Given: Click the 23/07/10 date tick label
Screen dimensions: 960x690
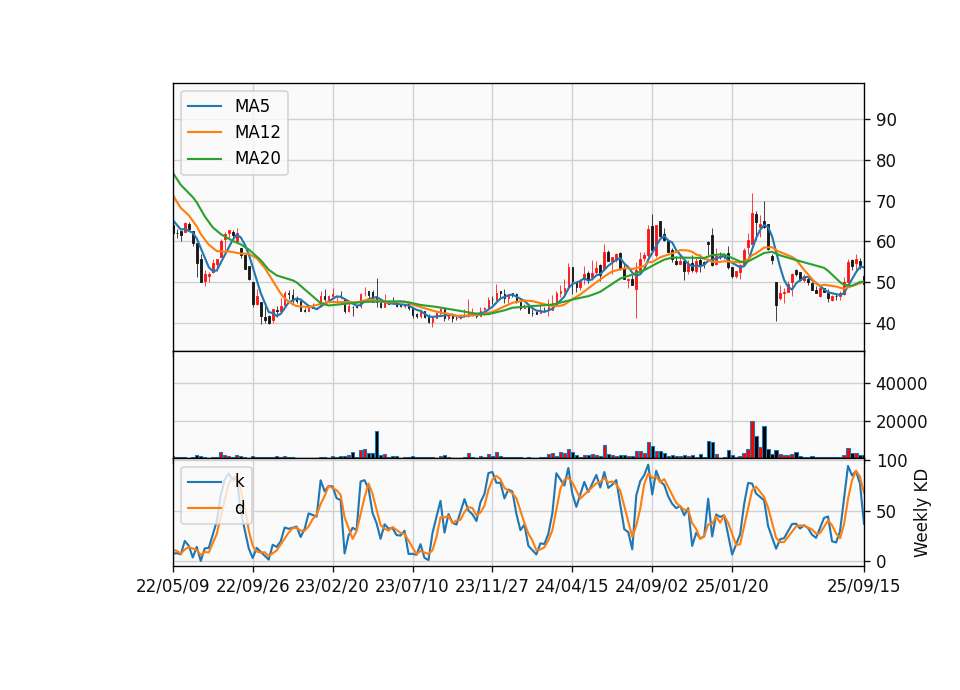Looking at the screenshot, I should pos(412,587).
